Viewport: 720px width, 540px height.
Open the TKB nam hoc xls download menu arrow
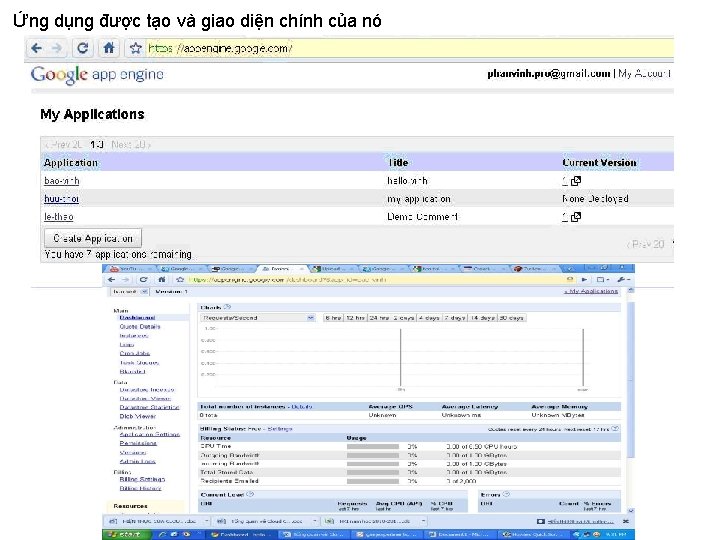pos(423,521)
